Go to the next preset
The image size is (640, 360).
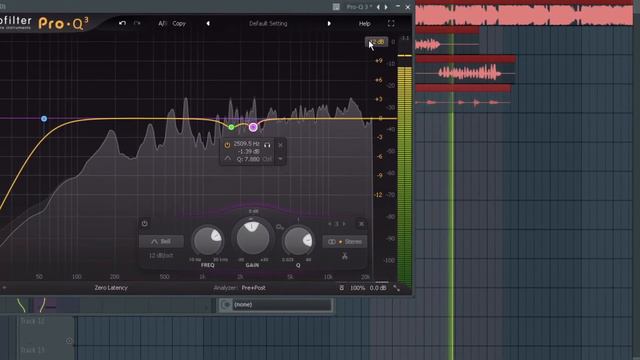pyautogui.click(x=329, y=24)
